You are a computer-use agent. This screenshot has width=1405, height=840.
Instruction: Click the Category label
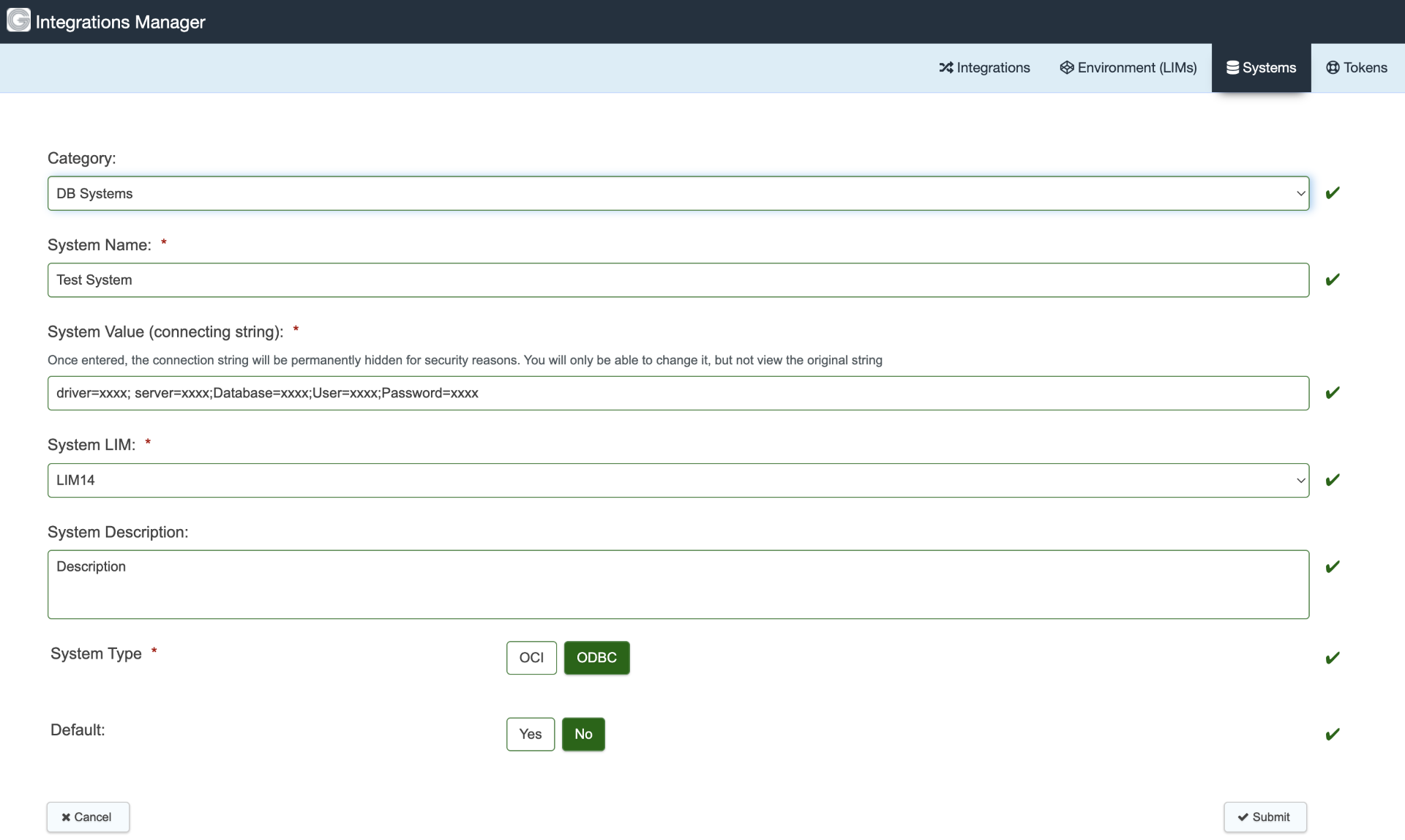[82, 158]
